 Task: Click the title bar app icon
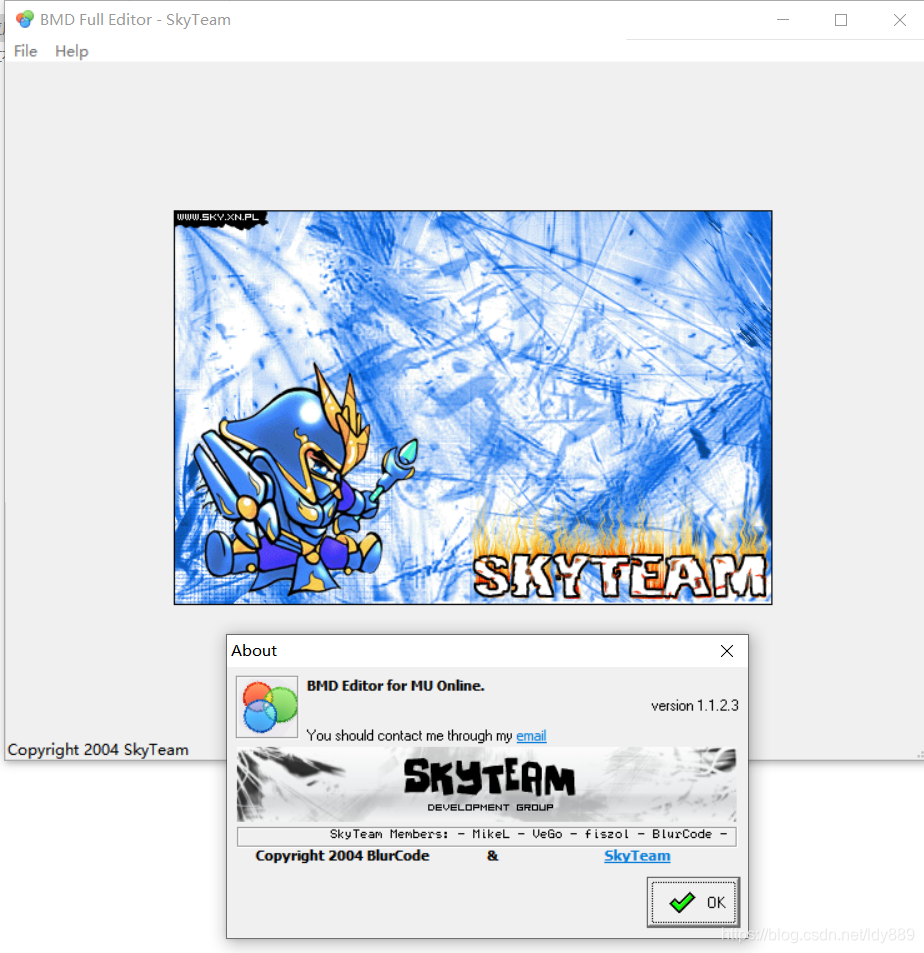pyautogui.click(x=25, y=19)
